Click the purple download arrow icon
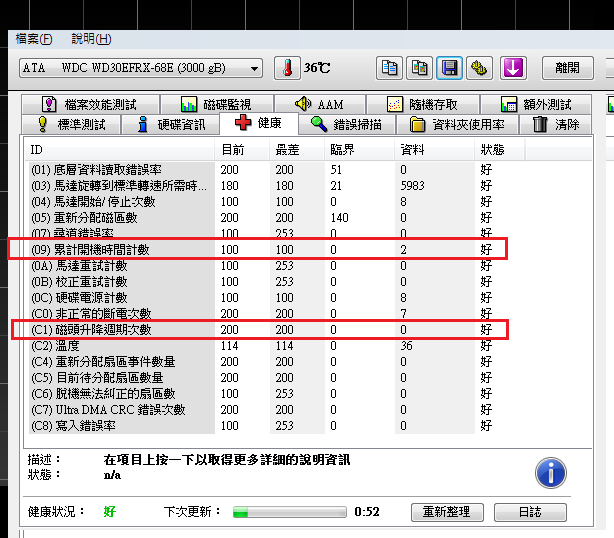Viewport: 614px width, 538px height. pyautogui.click(x=513, y=68)
